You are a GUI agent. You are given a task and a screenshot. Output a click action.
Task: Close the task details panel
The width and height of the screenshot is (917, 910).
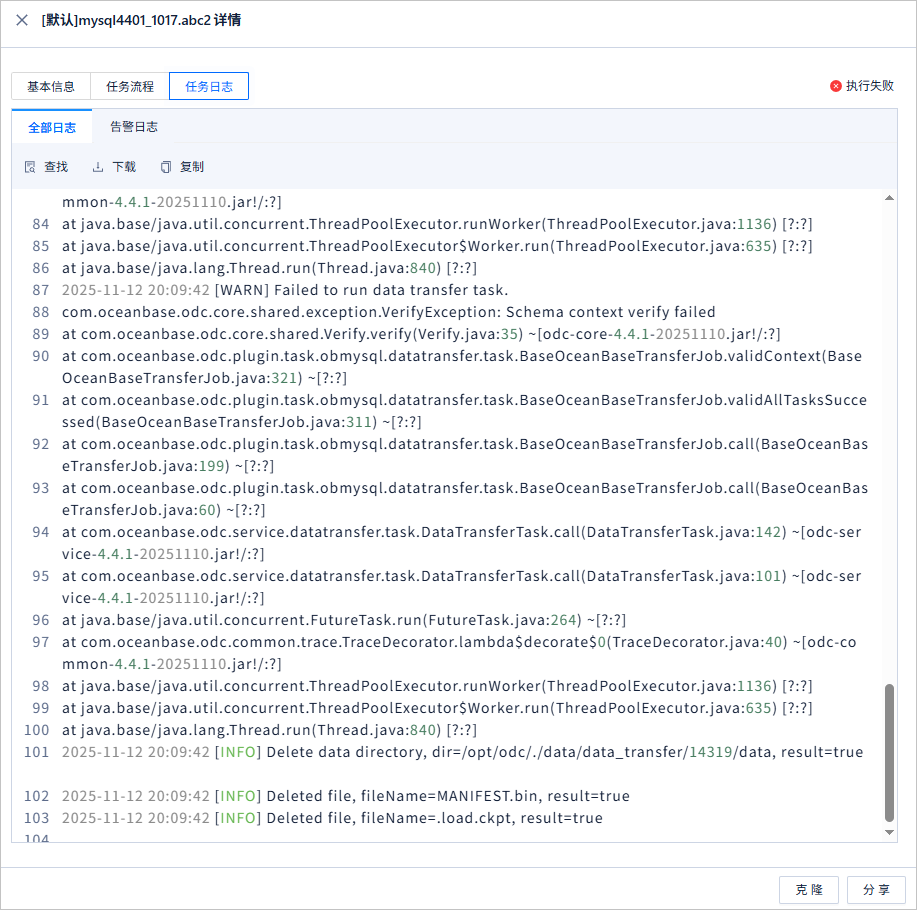pos(22,20)
